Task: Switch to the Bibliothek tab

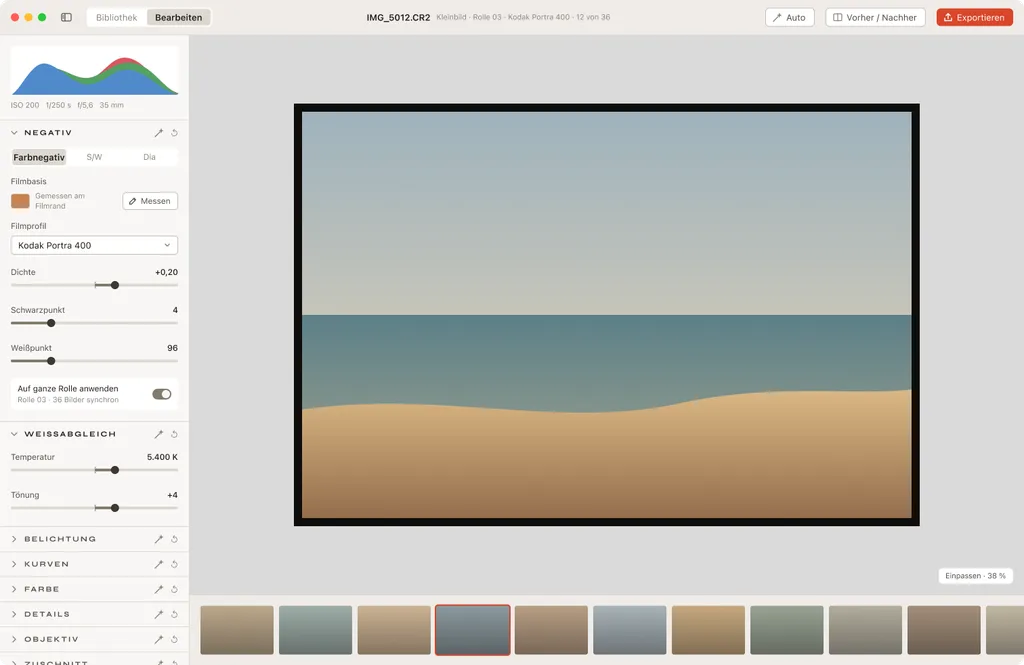Action: pyautogui.click(x=116, y=18)
